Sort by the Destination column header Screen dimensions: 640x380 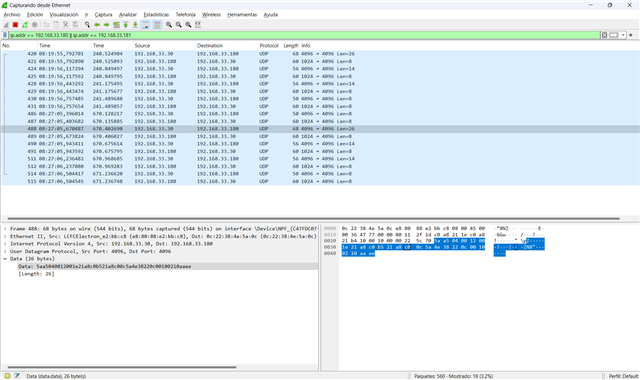pyautogui.click(x=227, y=46)
